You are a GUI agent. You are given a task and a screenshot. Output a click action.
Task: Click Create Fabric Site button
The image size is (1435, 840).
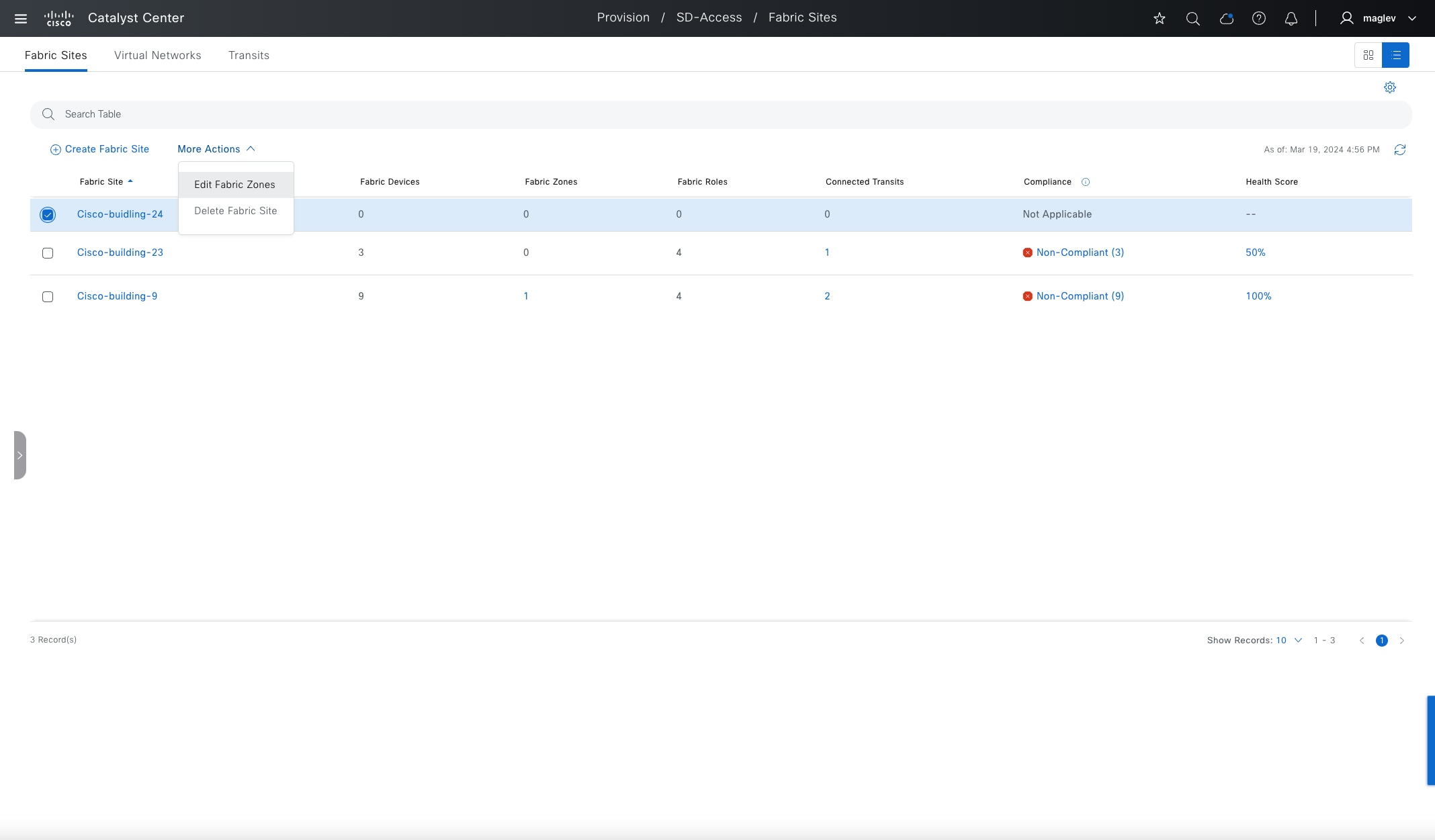pyautogui.click(x=99, y=149)
